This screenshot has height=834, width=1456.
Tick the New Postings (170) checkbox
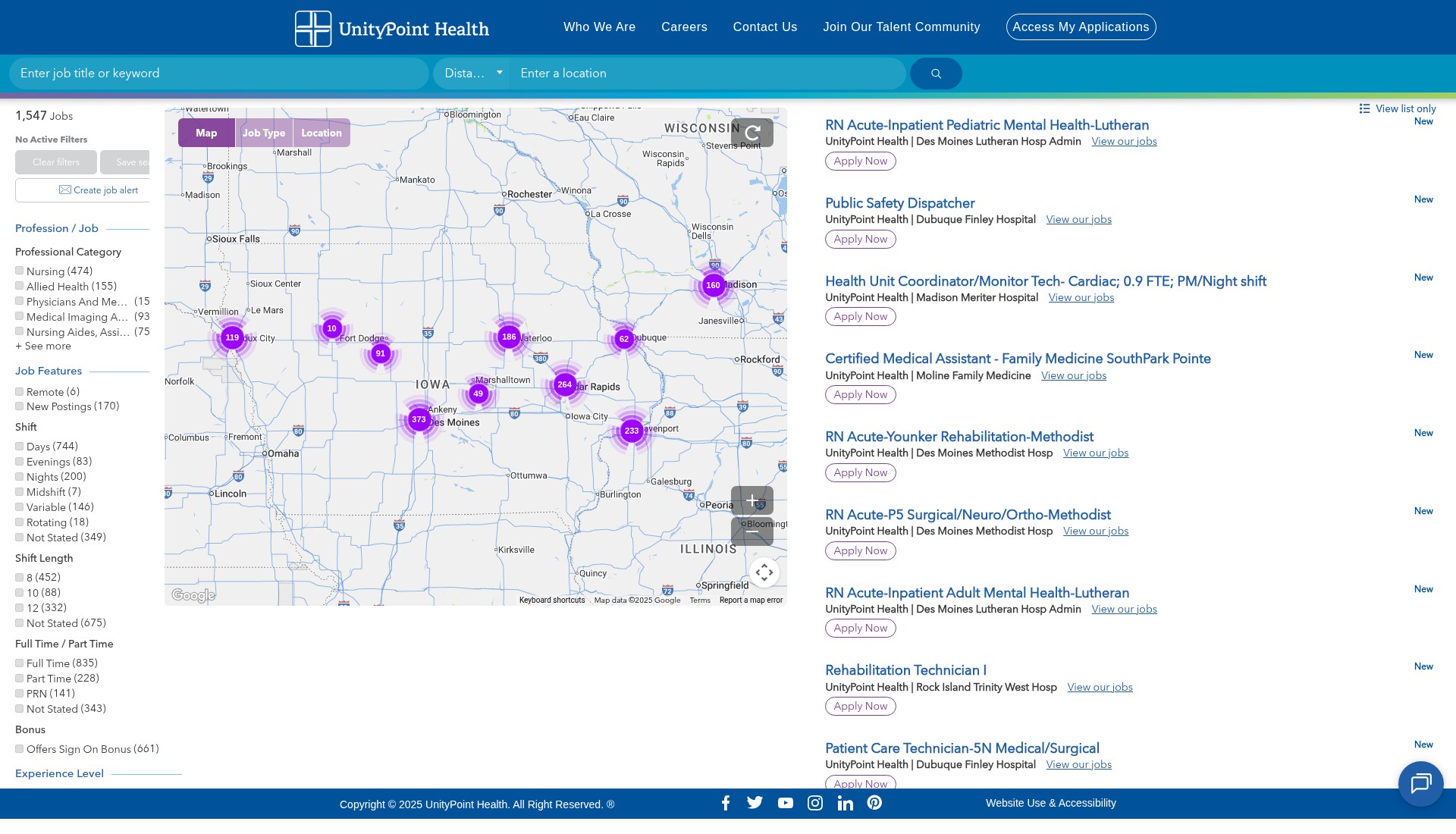click(x=20, y=406)
